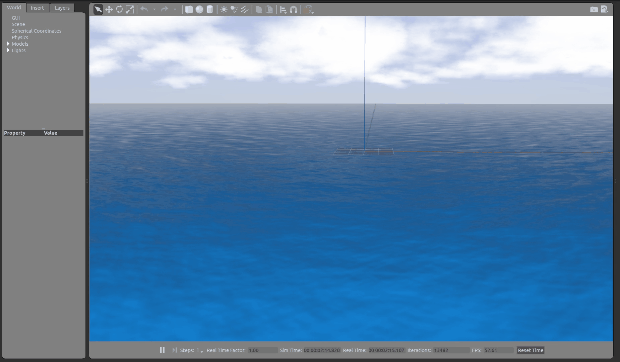Toggle the Snap magnet tool
This screenshot has height=362, width=620.
pyautogui.click(x=293, y=9)
